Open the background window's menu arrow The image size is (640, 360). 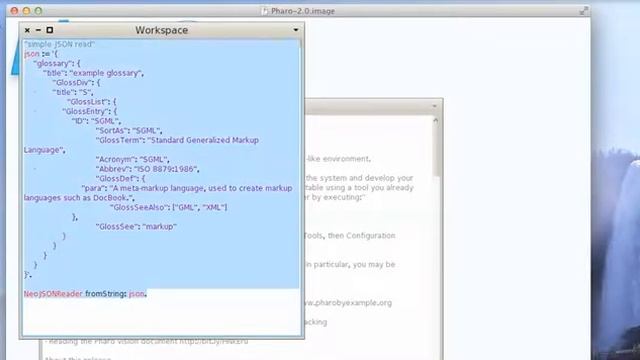click(434, 107)
